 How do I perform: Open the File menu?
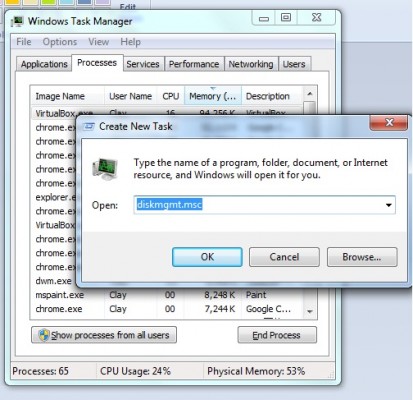[24, 42]
